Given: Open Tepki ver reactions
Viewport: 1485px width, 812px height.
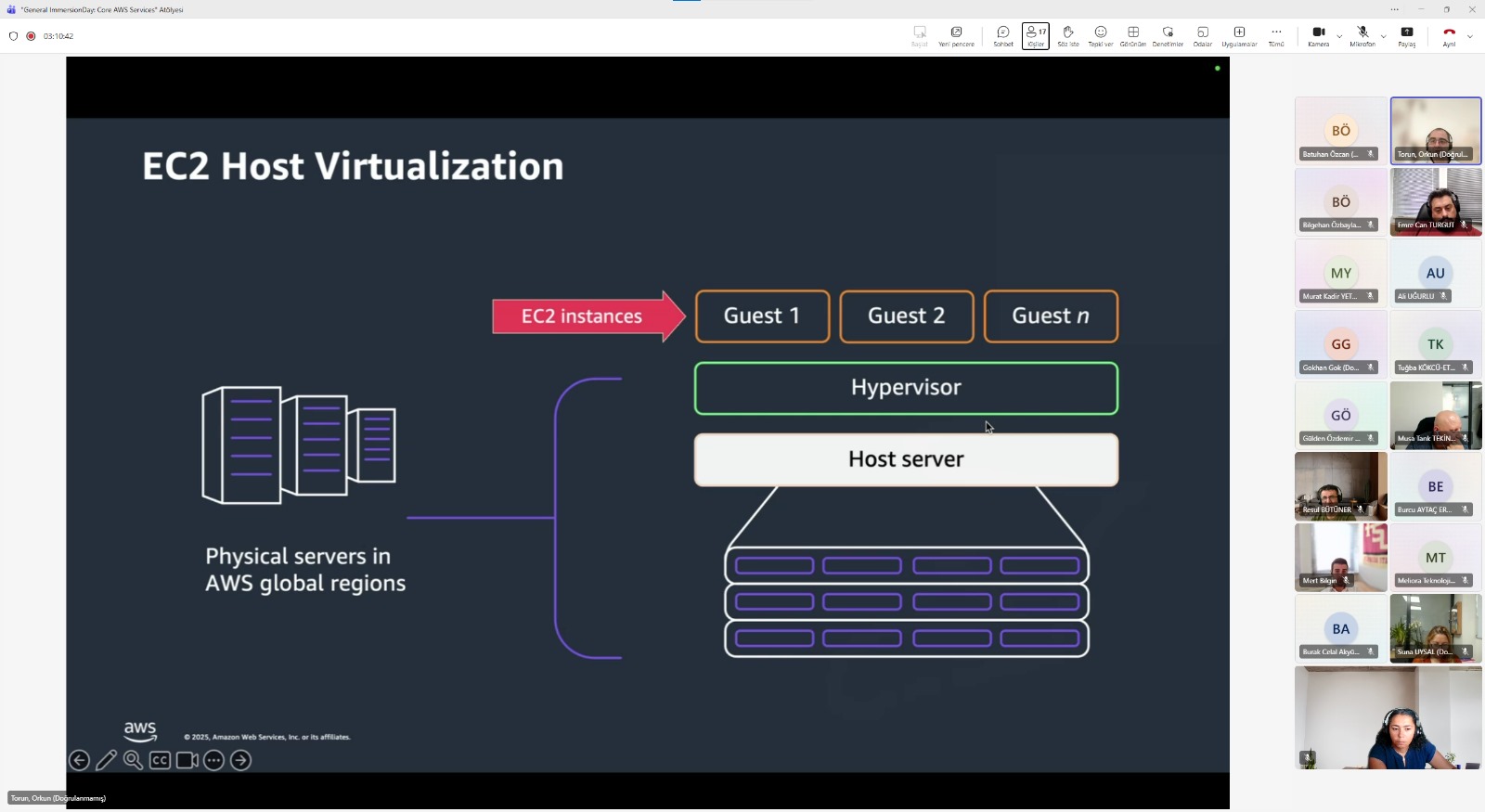Looking at the screenshot, I should 1101,35.
